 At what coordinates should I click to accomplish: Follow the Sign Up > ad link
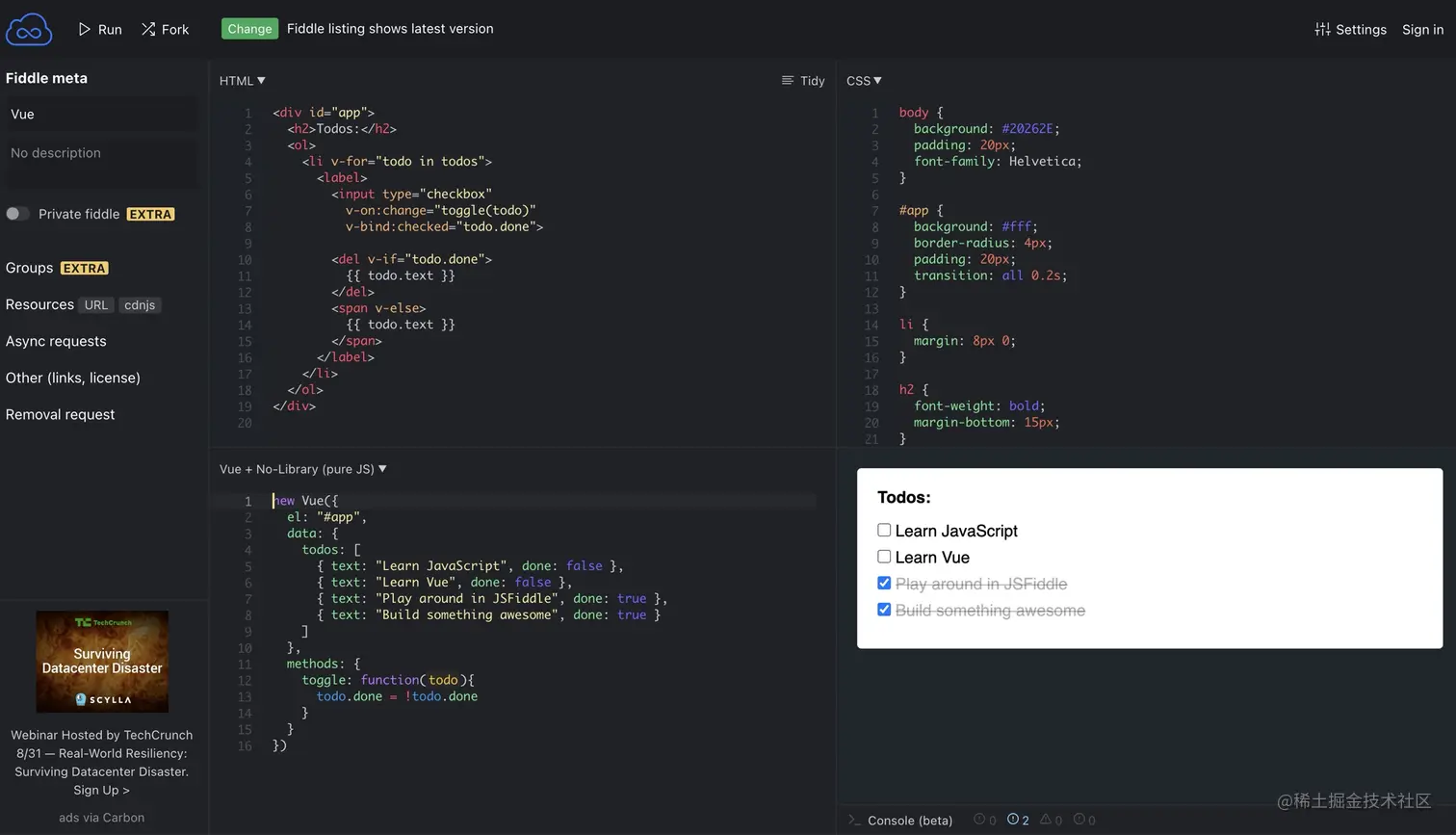coord(101,790)
